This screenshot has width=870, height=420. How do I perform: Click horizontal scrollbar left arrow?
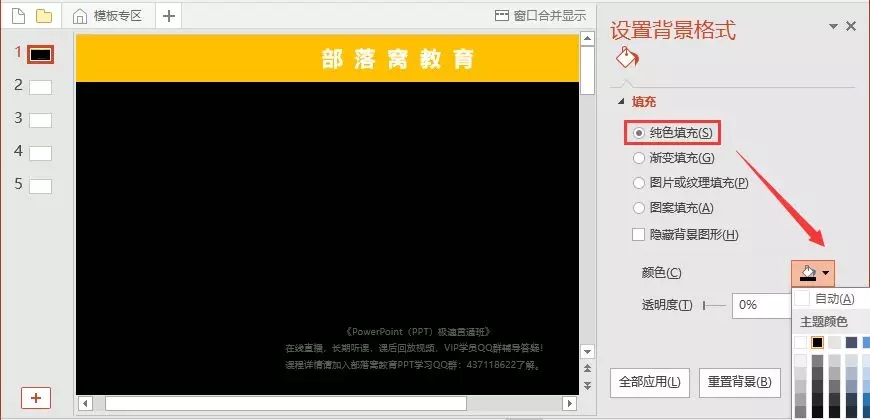85,403
